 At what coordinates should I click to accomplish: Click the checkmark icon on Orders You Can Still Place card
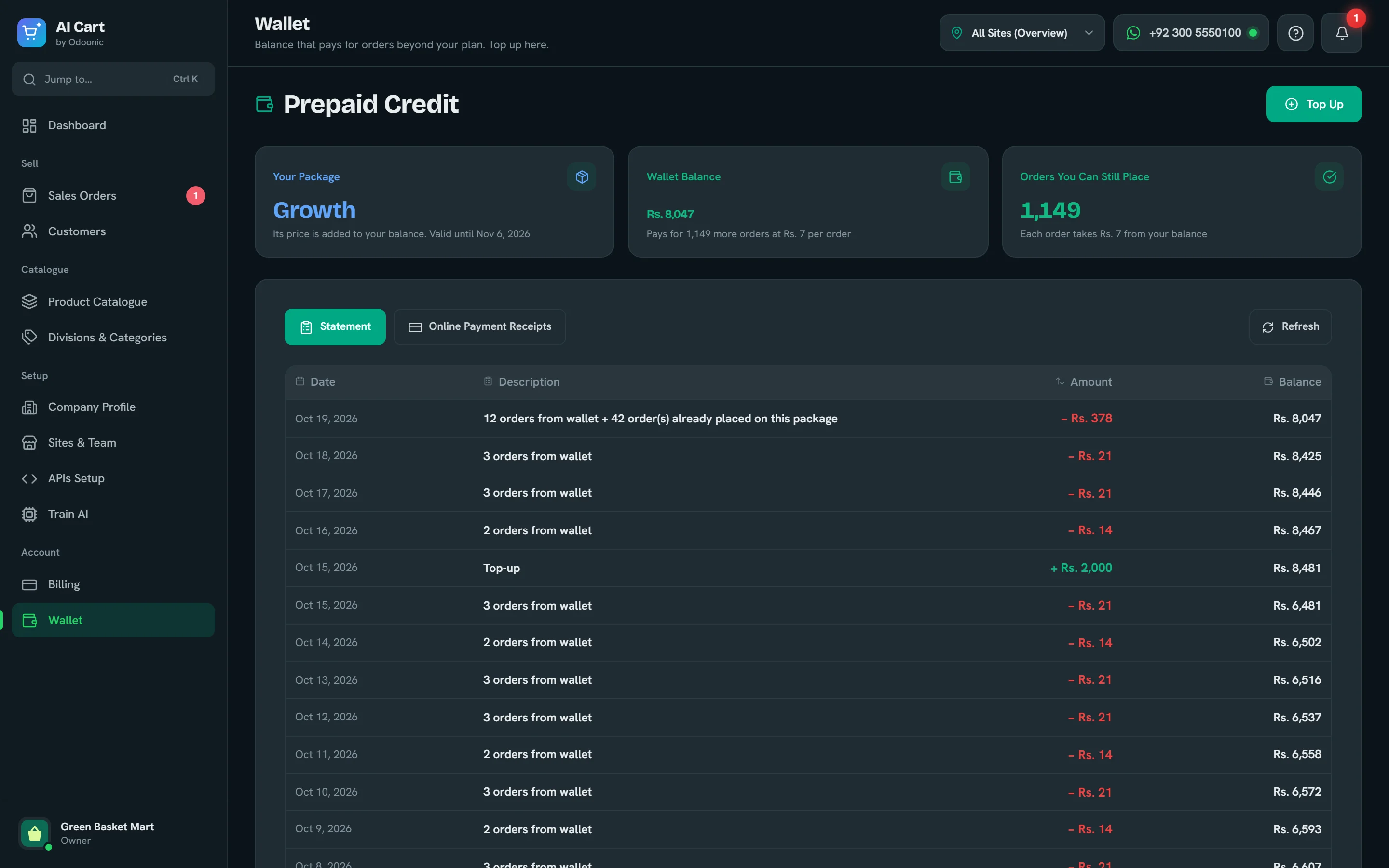pos(1329,177)
